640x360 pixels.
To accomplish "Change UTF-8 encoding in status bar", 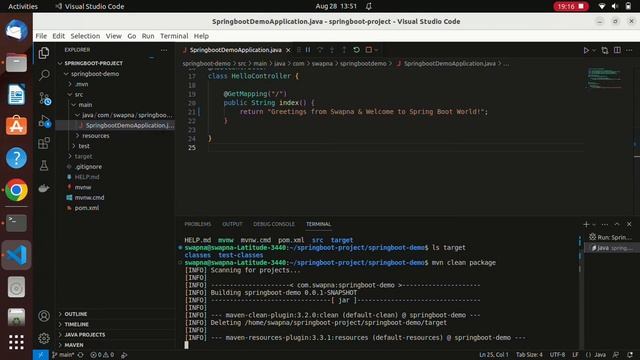I will [x=557, y=355].
